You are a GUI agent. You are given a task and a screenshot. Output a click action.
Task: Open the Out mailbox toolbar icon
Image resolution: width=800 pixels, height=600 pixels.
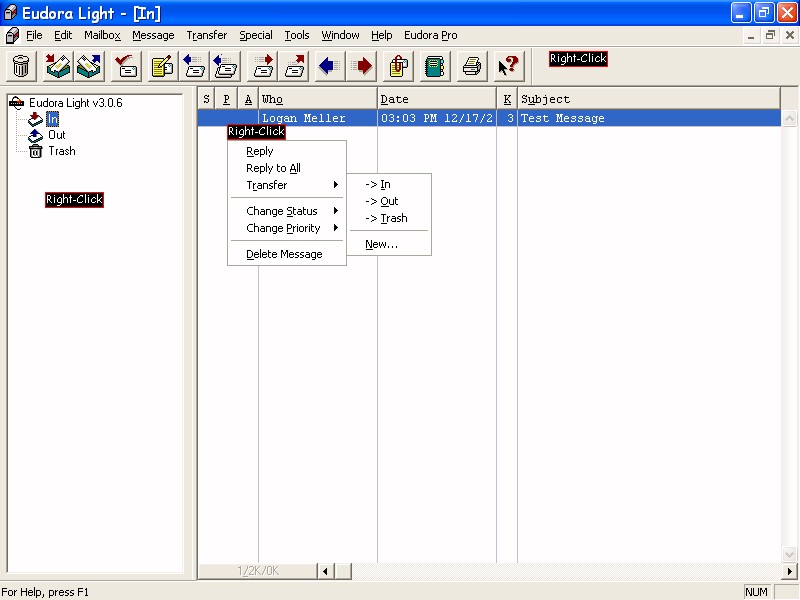pyautogui.click(x=89, y=66)
